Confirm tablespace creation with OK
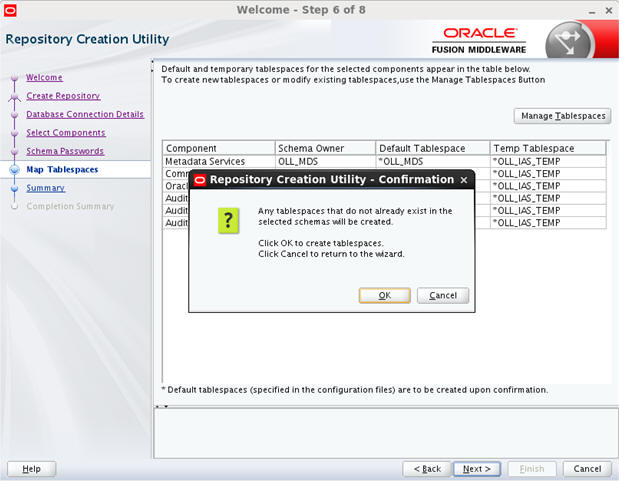 coord(385,295)
